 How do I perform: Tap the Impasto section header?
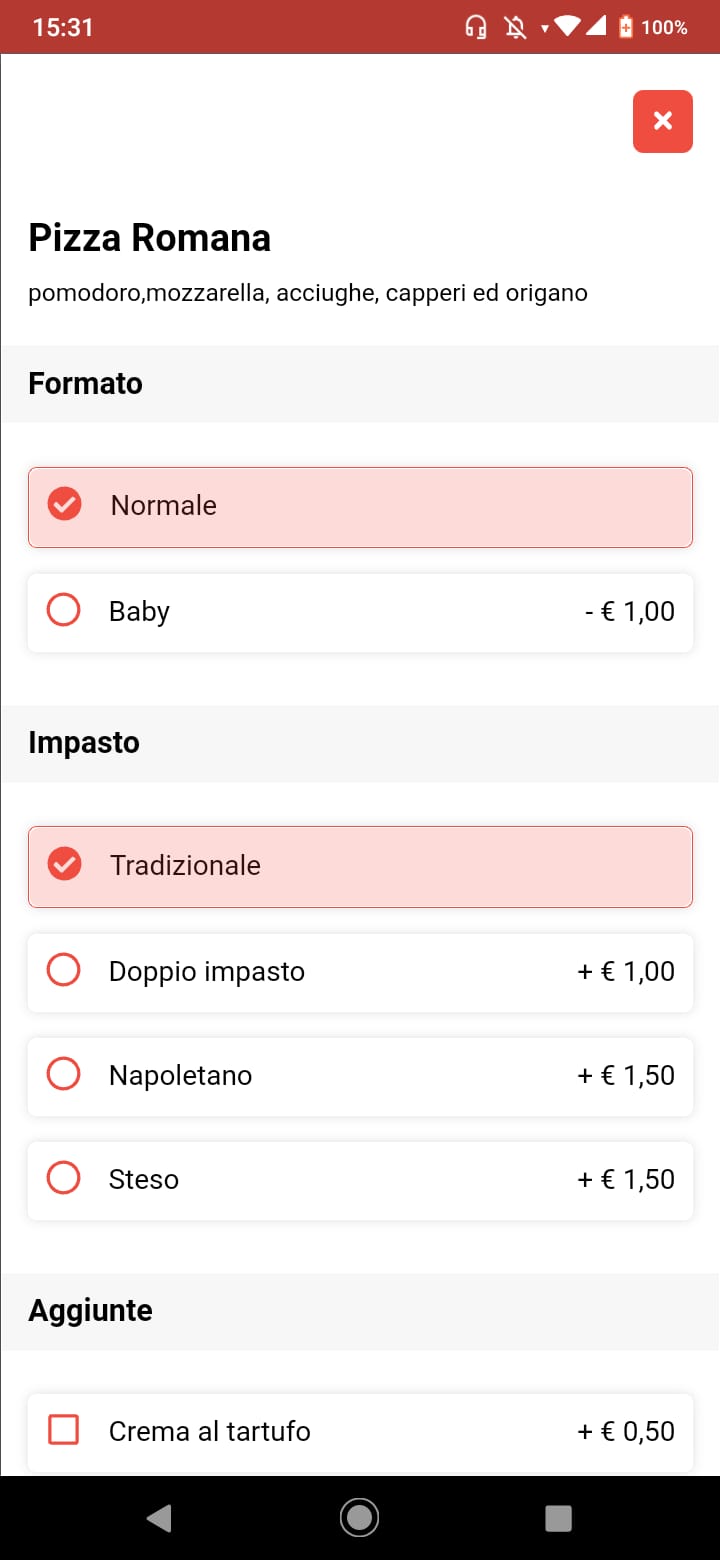84,743
